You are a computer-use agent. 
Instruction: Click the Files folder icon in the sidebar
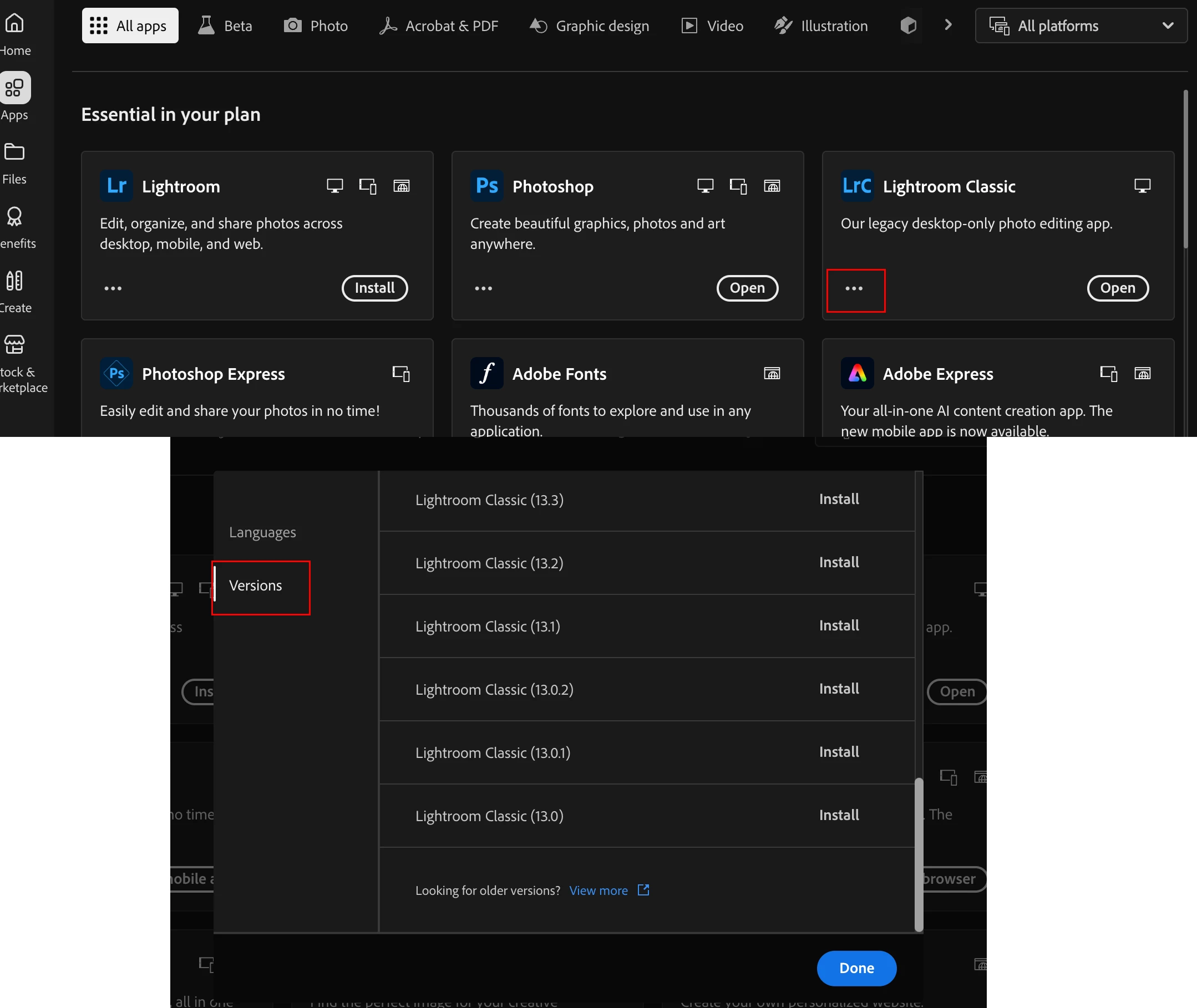pyautogui.click(x=14, y=152)
